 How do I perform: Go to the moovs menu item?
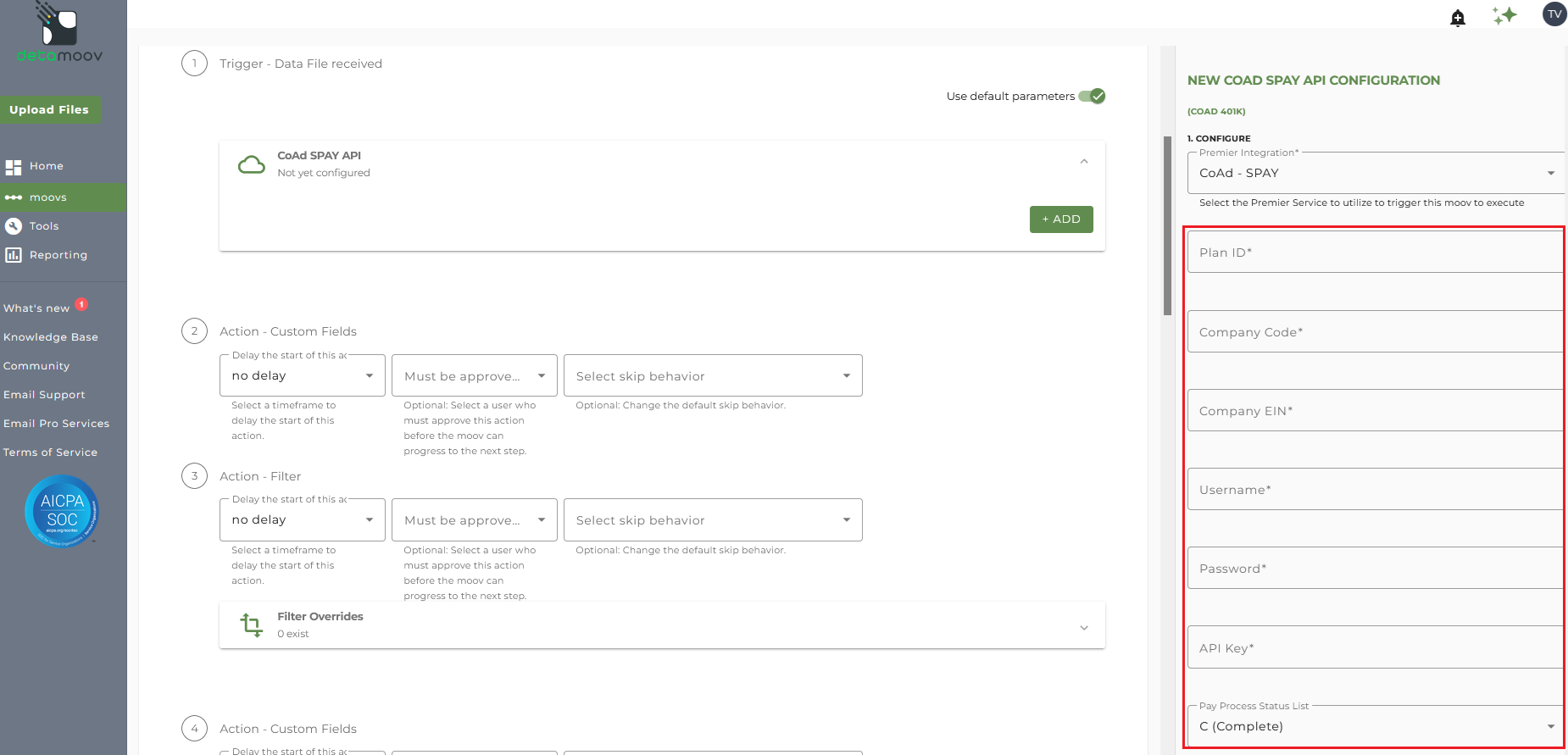tap(64, 197)
